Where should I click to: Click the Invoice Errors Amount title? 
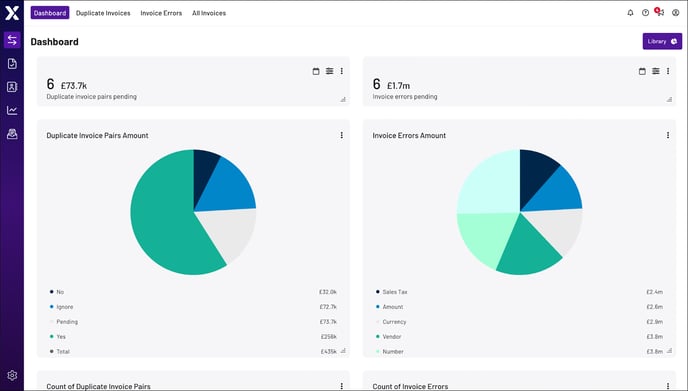[x=409, y=136]
